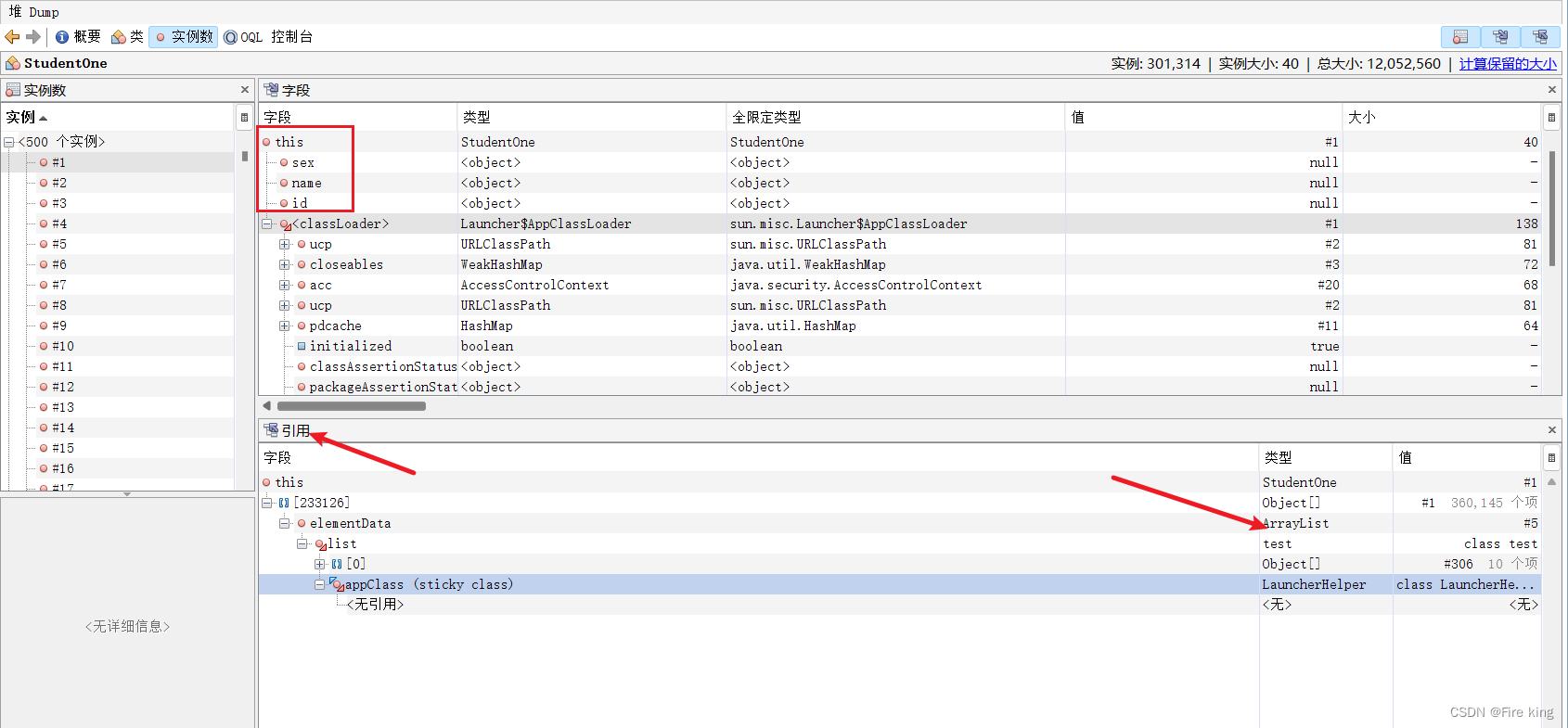The height and width of the screenshot is (728, 1568).
Task: Sort by the 实例 column header
Action: (119, 117)
